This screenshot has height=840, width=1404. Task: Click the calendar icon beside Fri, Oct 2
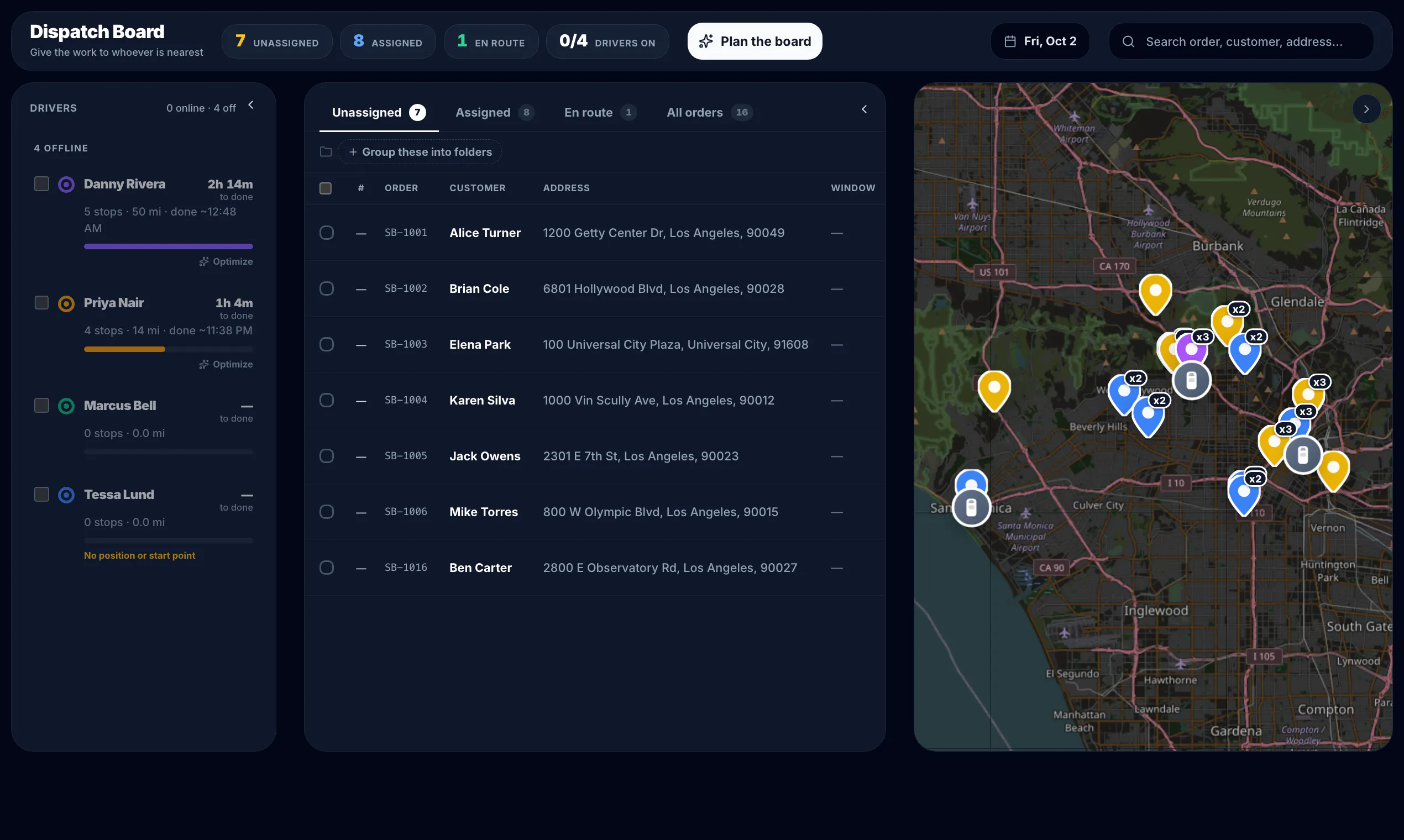coord(1009,41)
